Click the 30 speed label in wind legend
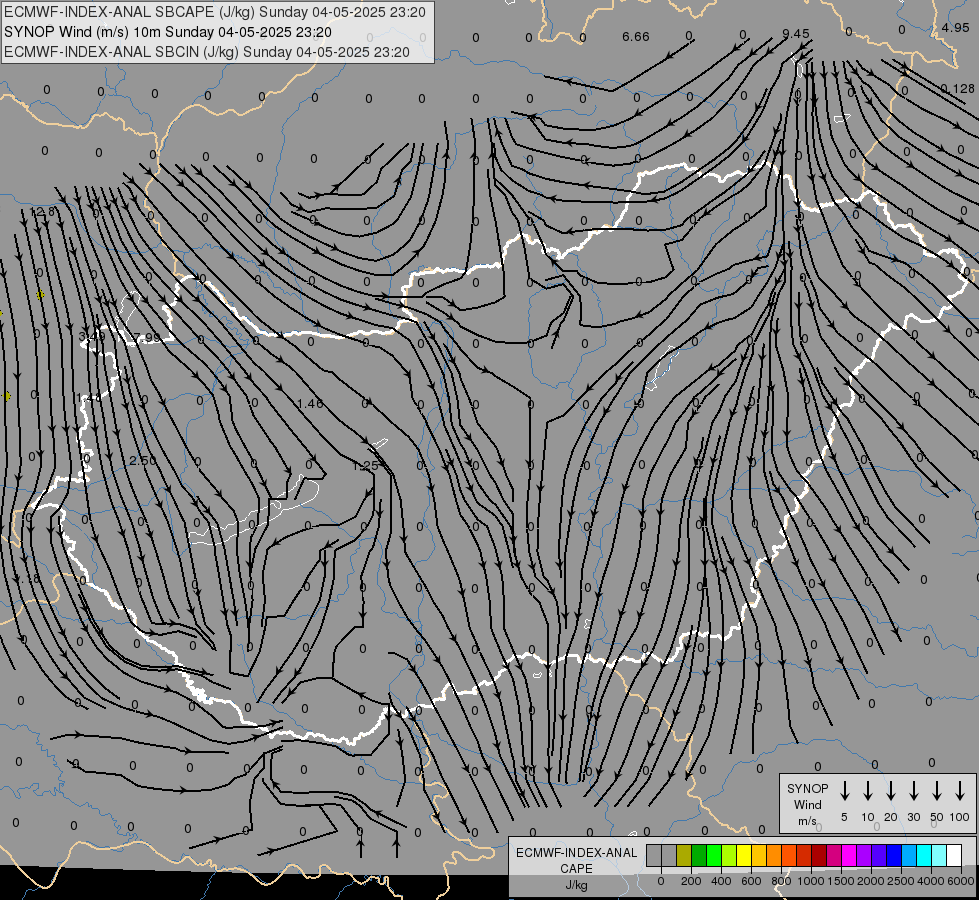 [913, 818]
